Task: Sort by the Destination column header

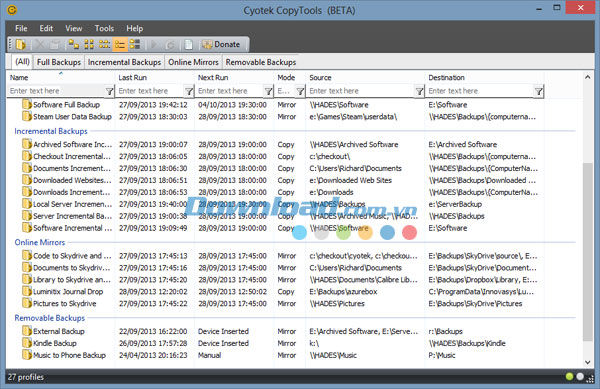Action: click(x=484, y=77)
